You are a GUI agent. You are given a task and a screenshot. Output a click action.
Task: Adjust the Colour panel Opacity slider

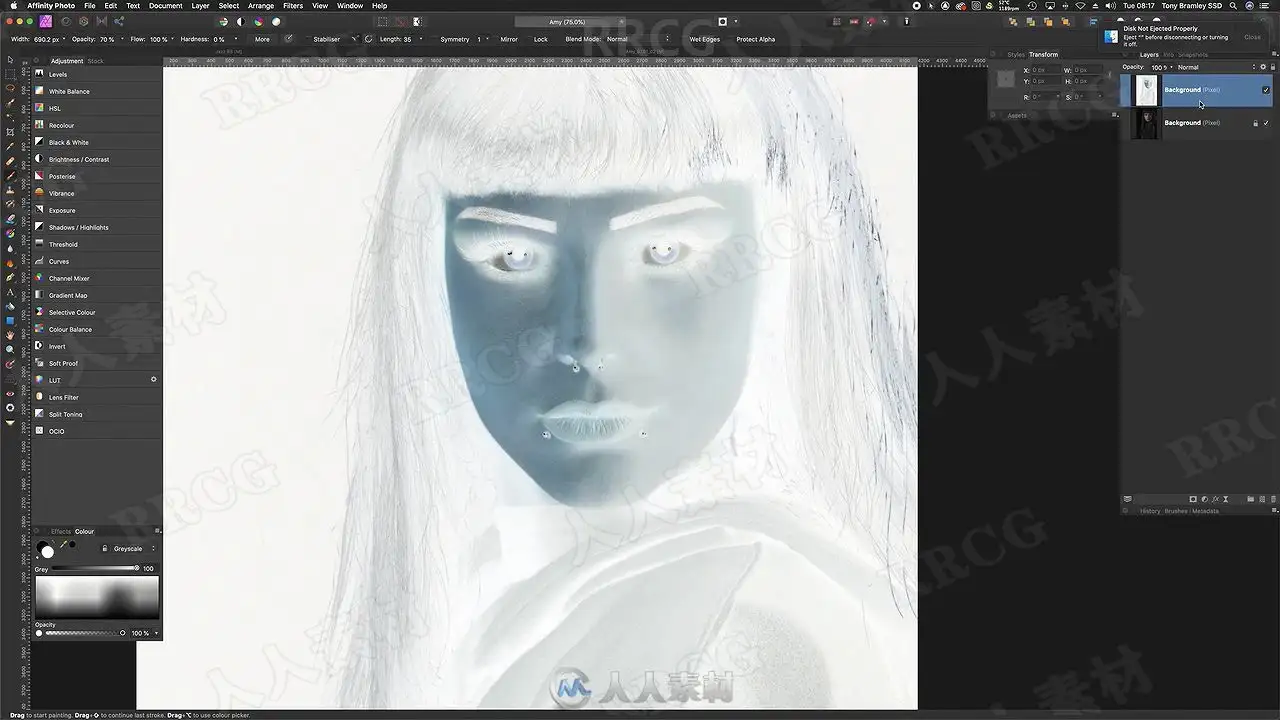tap(84, 633)
